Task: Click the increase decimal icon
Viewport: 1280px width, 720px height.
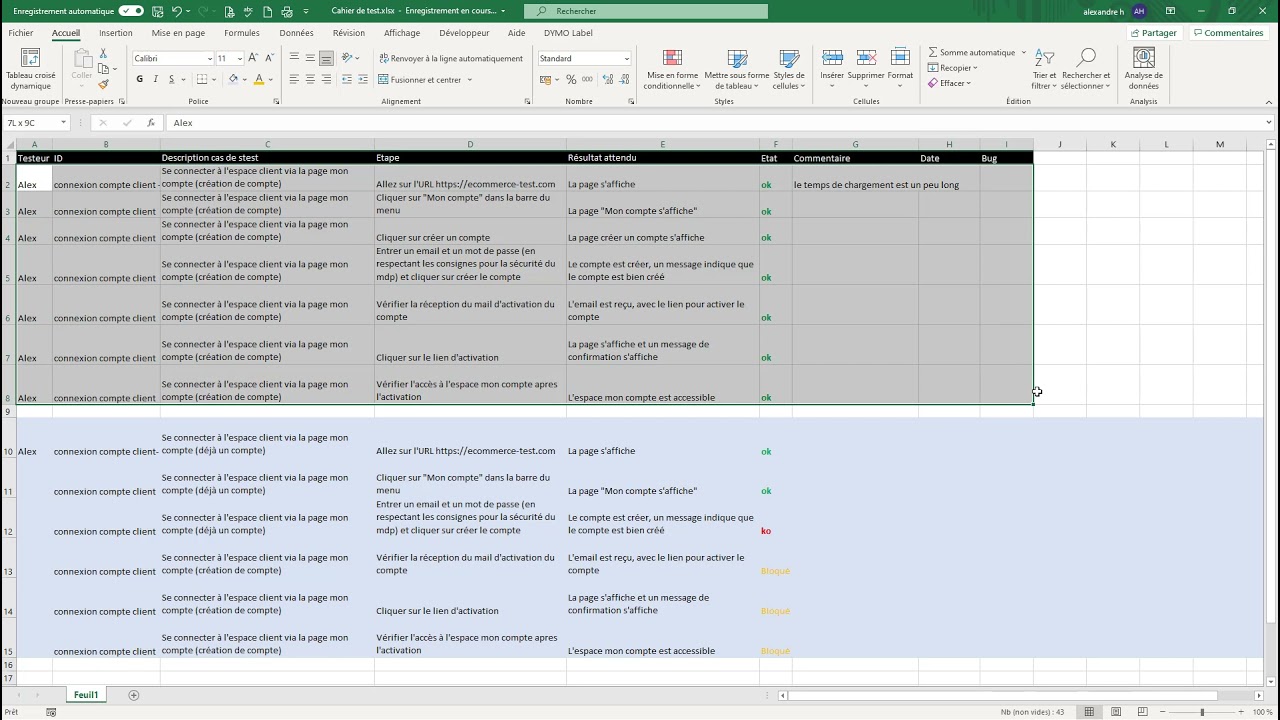Action: [x=607, y=79]
